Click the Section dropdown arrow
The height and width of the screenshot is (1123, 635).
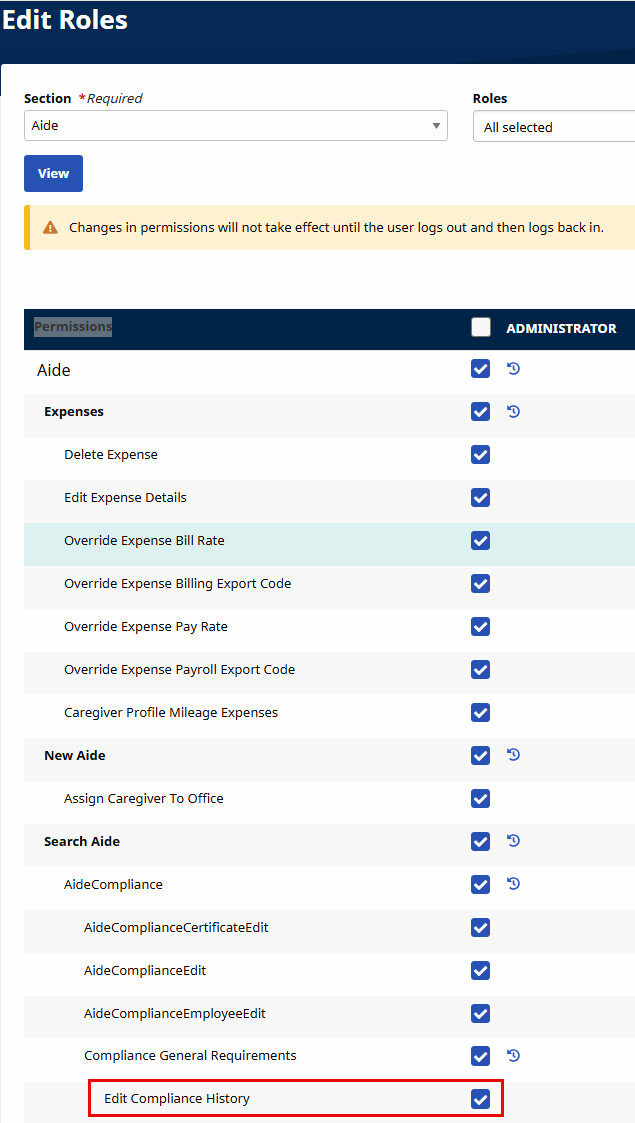[x=436, y=126]
